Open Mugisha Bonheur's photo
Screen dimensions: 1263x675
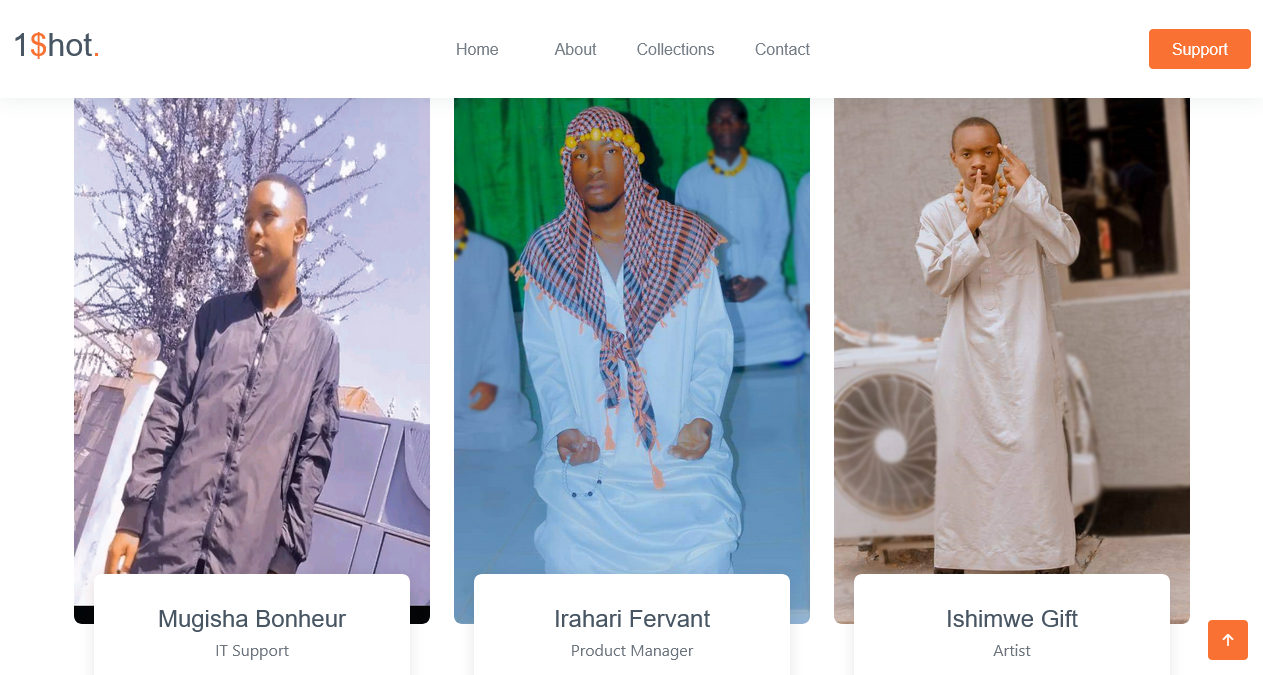(x=252, y=335)
